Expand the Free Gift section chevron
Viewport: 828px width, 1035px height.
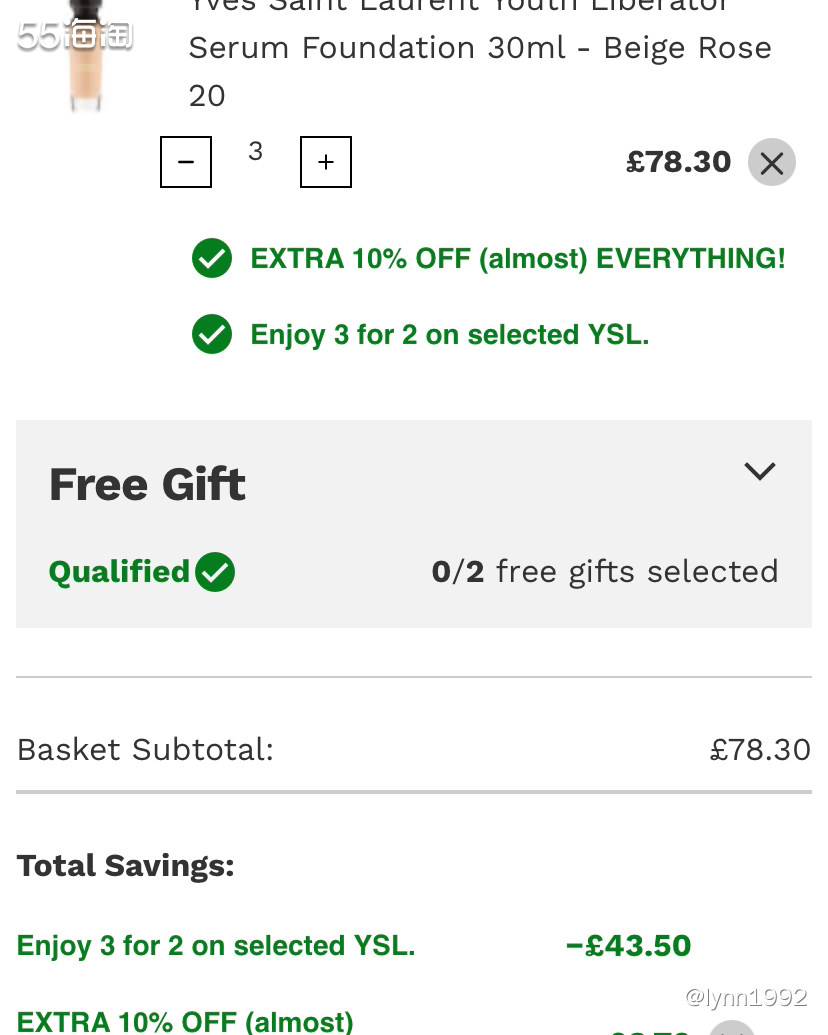click(760, 471)
